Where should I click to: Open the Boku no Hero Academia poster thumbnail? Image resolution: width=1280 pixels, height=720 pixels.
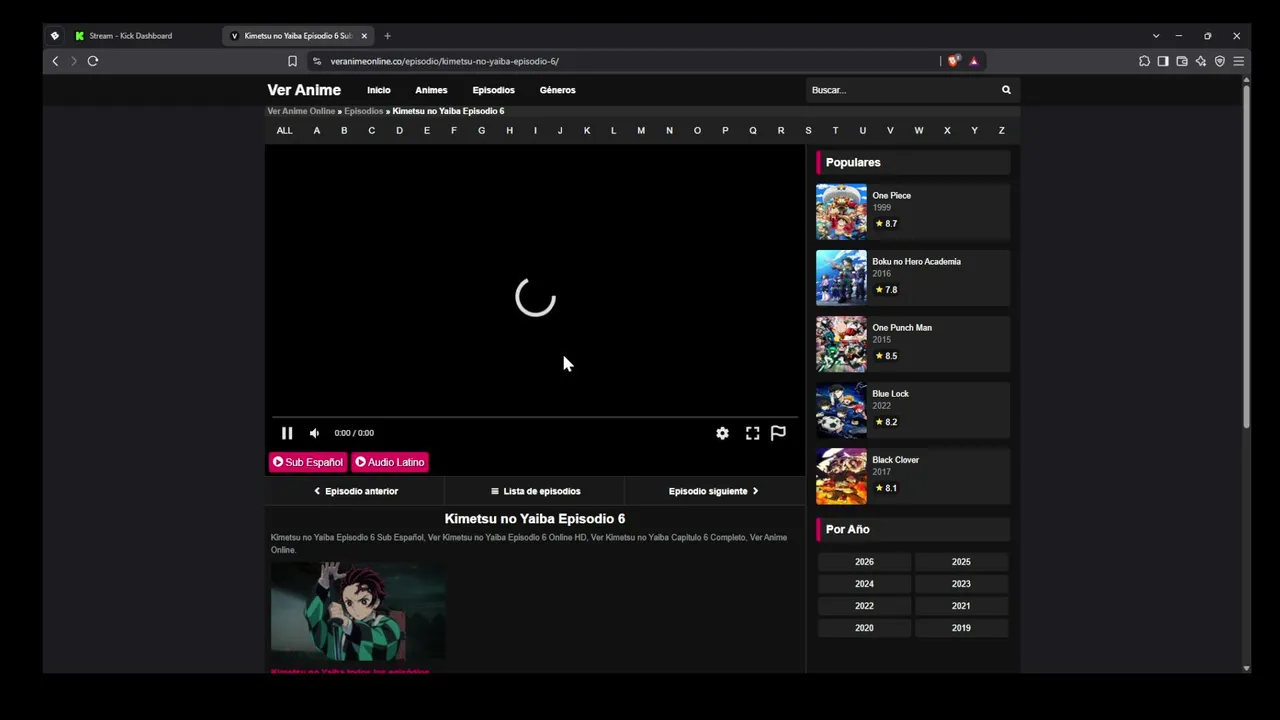(841, 278)
